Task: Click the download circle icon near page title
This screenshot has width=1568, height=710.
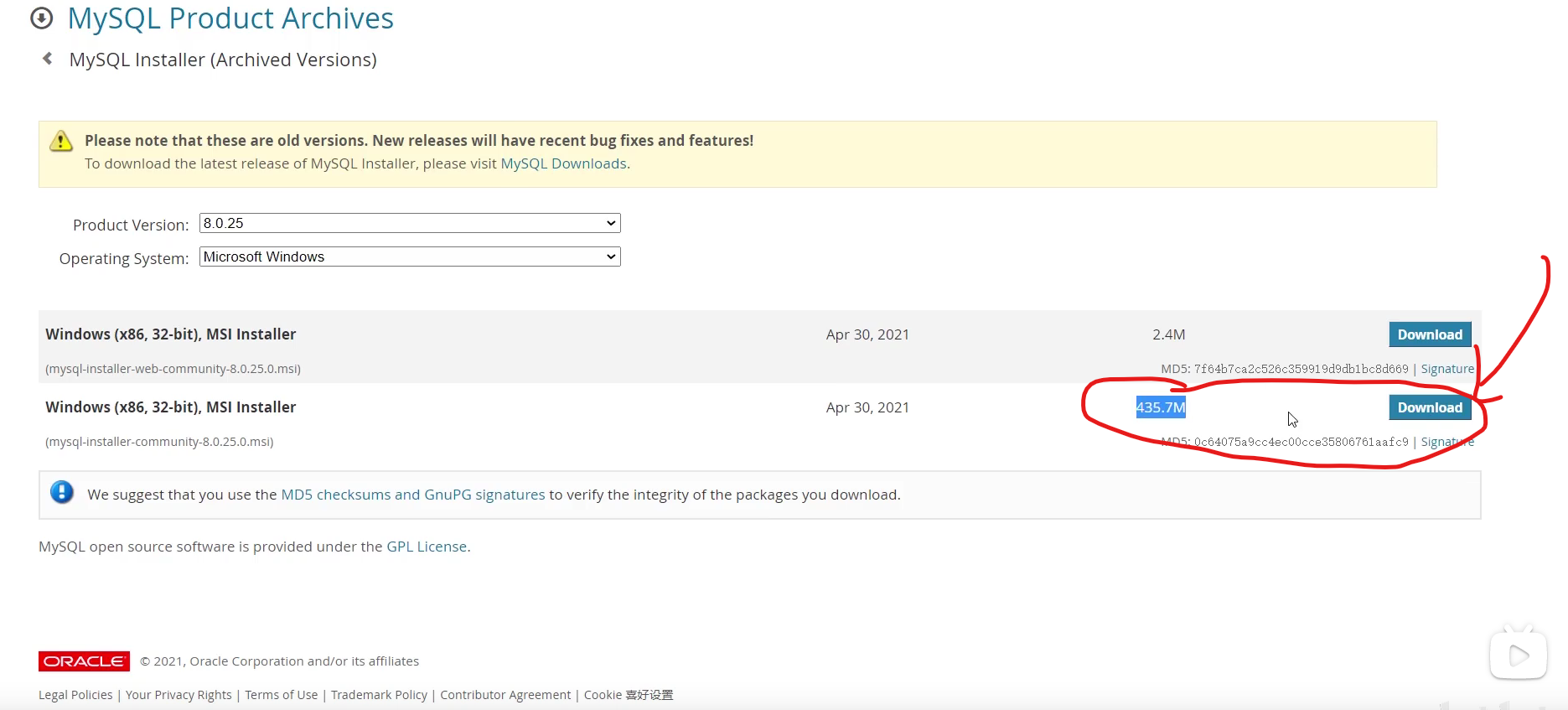Action: pyautogui.click(x=41, y=18)
